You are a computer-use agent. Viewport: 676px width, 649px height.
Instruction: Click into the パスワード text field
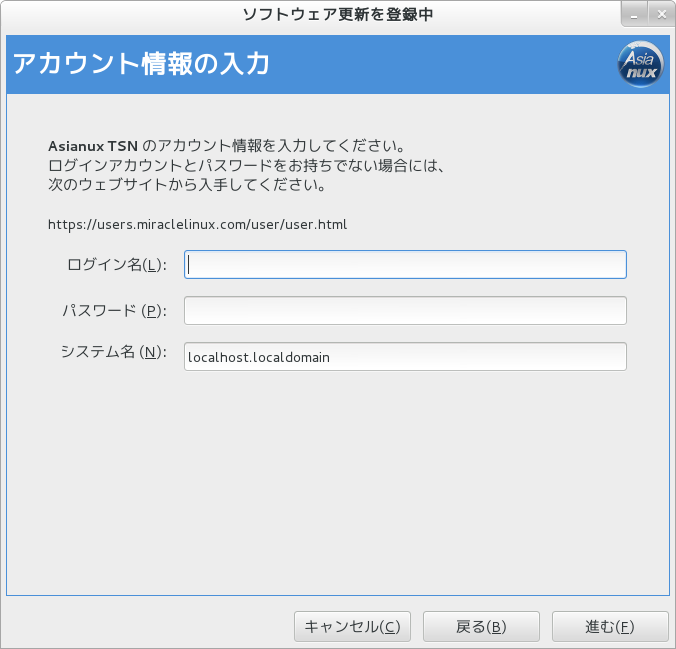(405, 311)
